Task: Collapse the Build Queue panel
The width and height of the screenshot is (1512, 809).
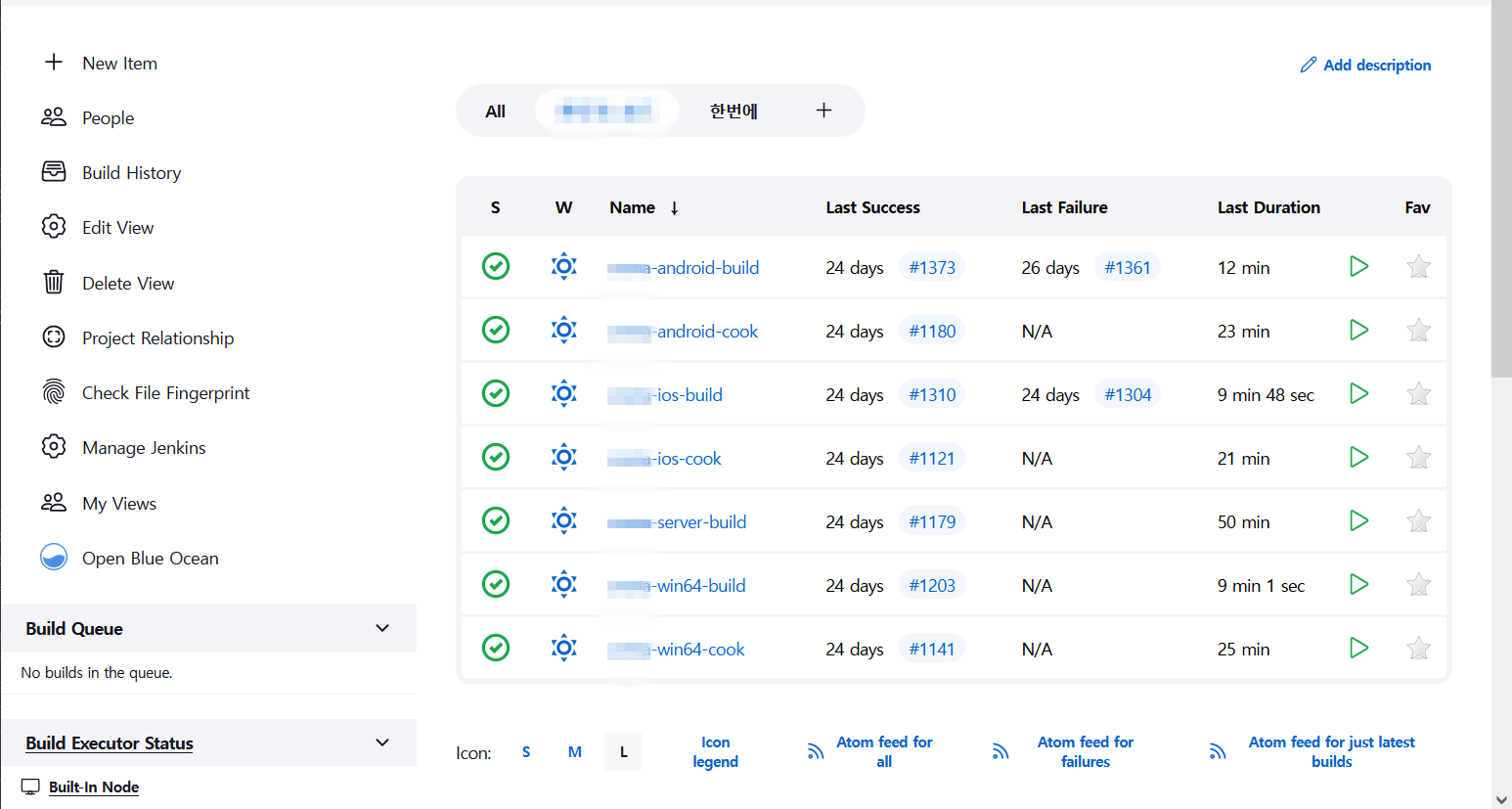Action: [x=382, y=628]
